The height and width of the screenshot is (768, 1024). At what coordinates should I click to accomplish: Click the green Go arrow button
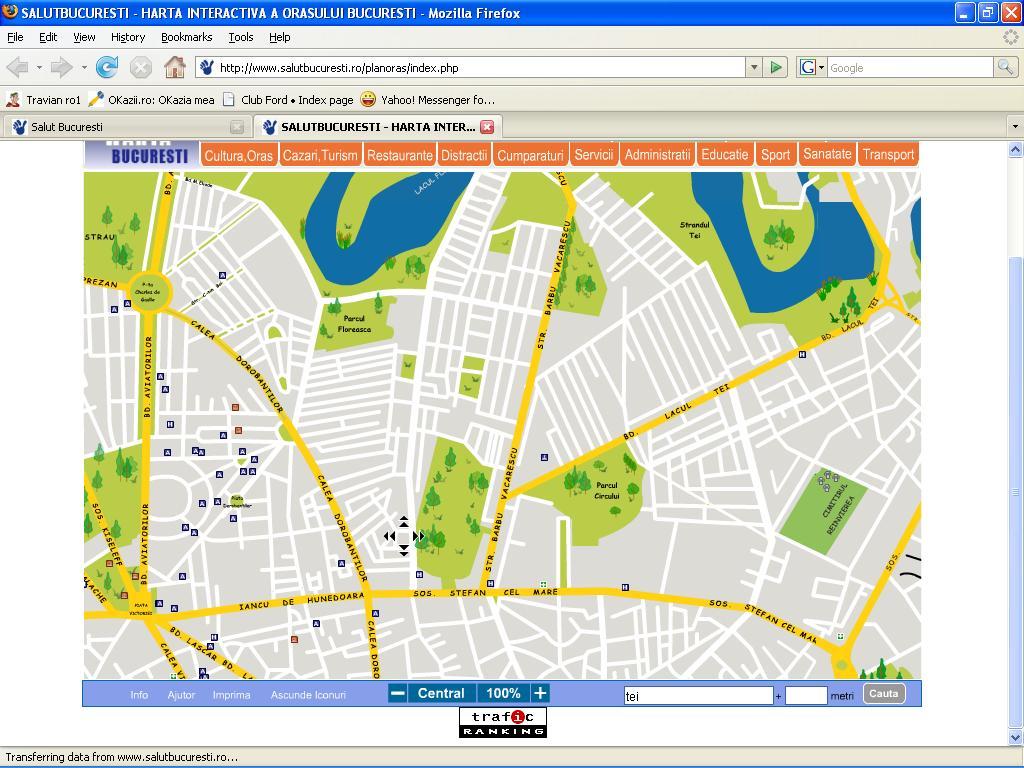click(x=776, y=67)
